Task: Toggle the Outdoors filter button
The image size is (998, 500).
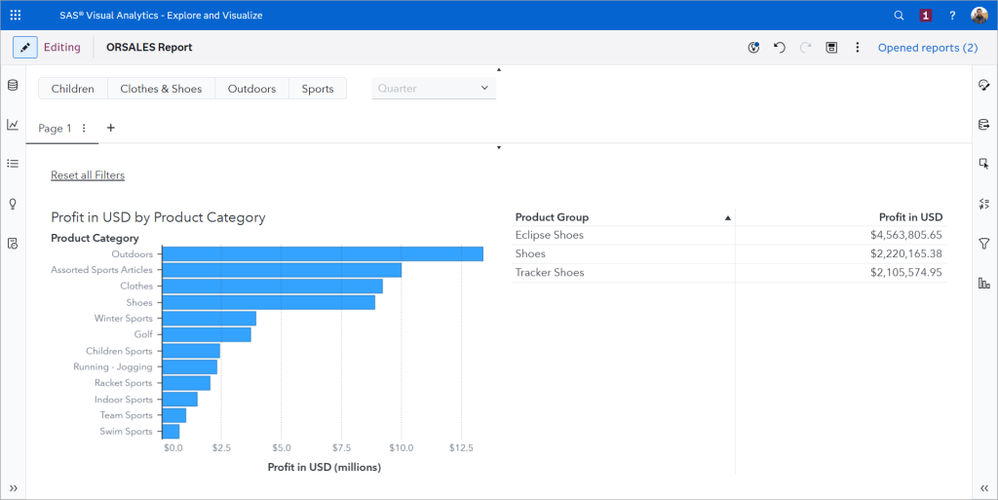Action: point(252,89)
